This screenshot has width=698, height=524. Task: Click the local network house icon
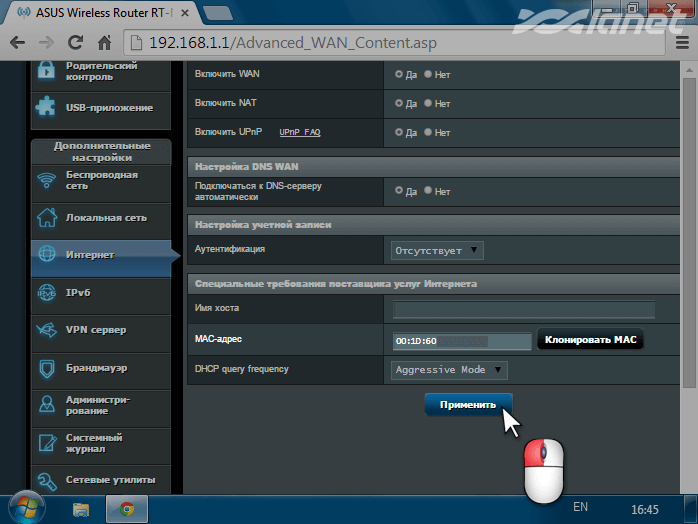pyautogui.click(x=46, y=217)
